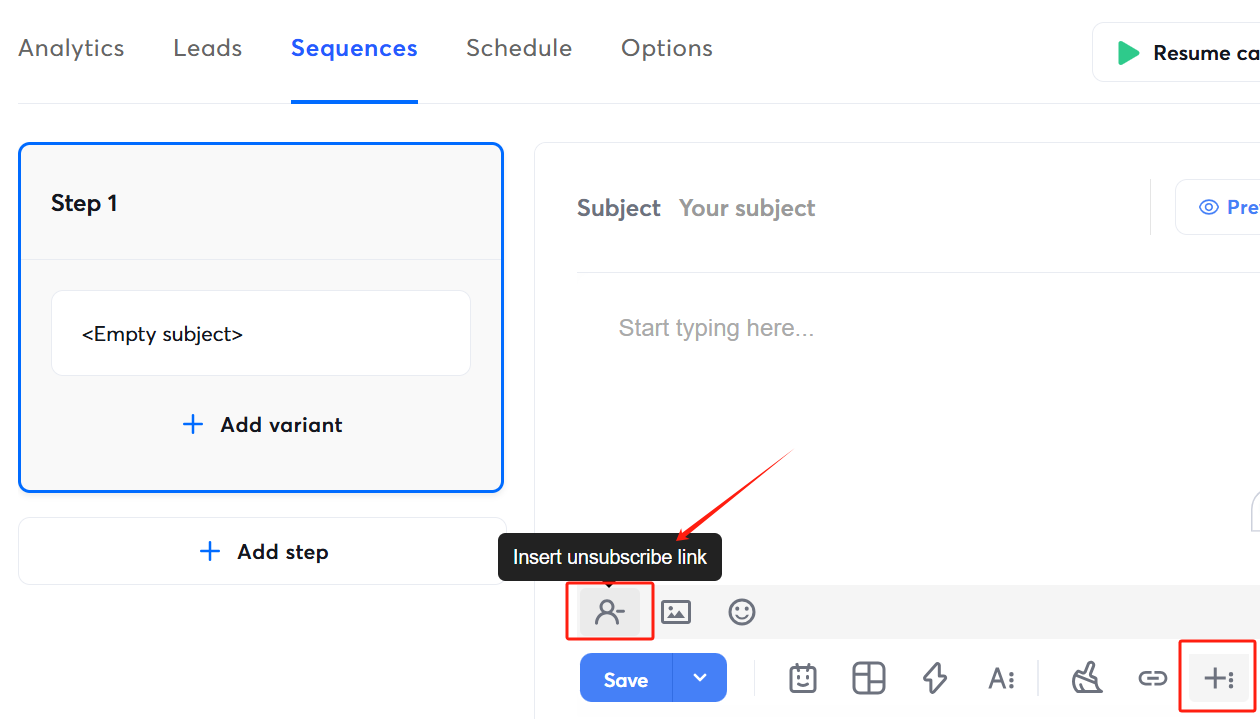Open the add-more plus icon

1218,678
